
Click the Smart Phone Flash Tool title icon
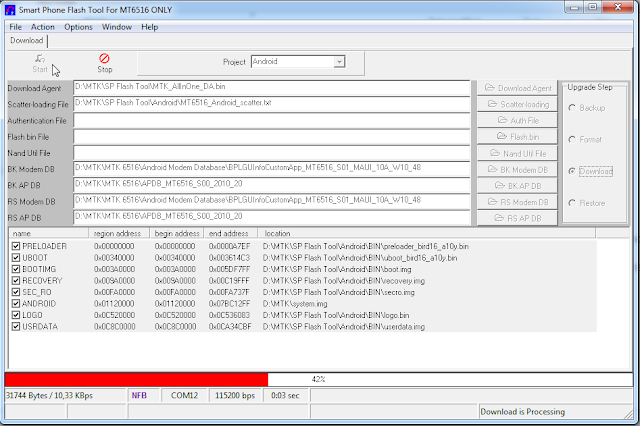point(10,10)
